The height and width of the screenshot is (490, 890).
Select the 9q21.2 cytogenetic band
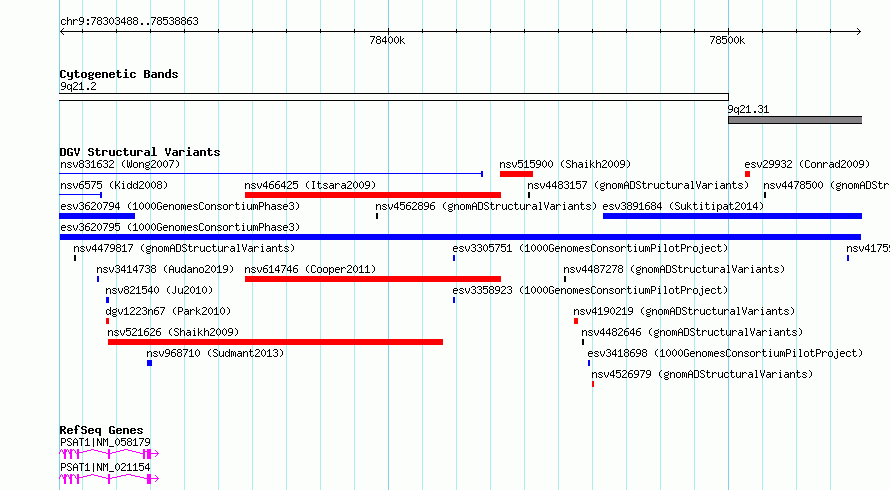pyautogui.click(x=394, y=97)
